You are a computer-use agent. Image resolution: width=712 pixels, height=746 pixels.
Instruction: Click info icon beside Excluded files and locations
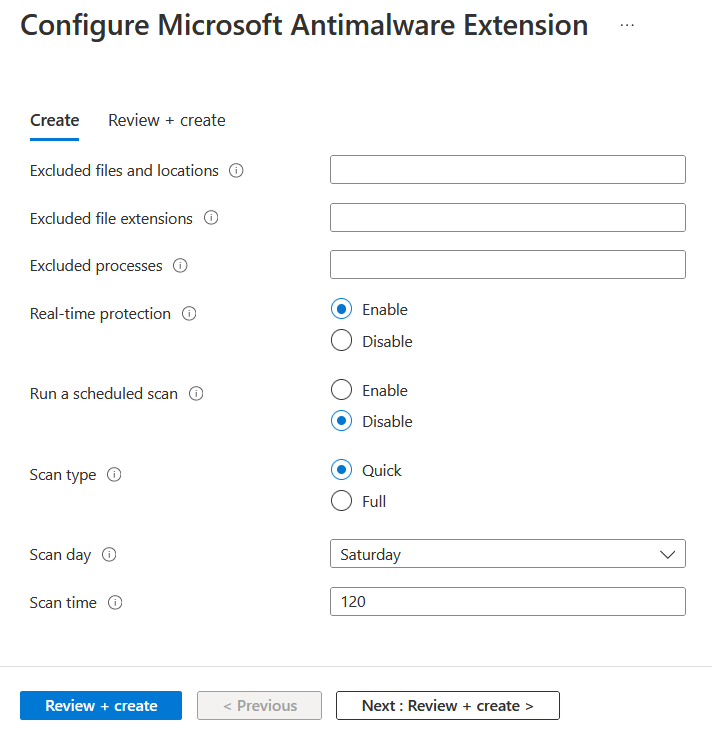tap(236, 171)
